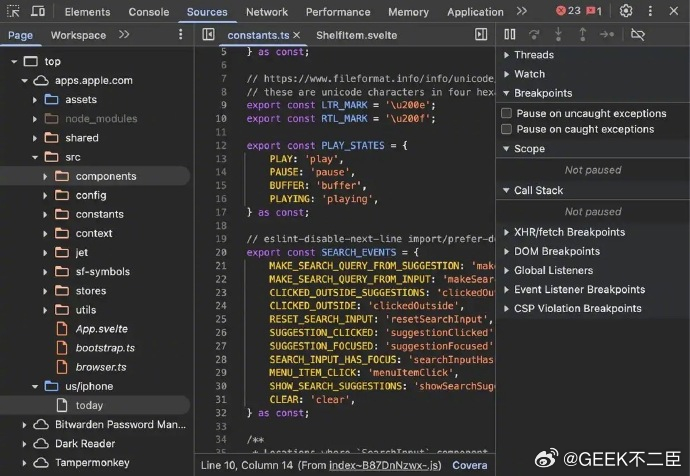Open source-mapped index~B87DnNzwx-.js link
Viewport: 690px width, 476px height.
click(385, 465)
